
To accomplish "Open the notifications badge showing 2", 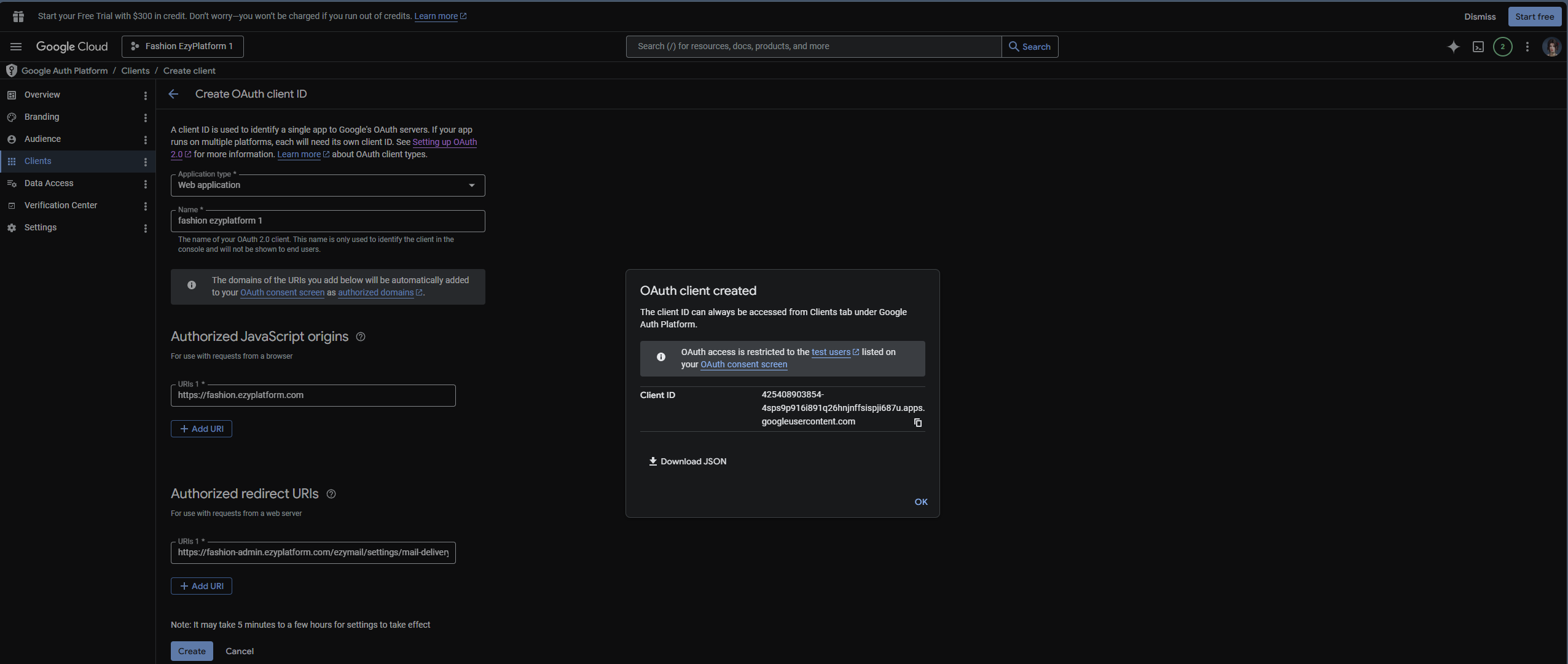I will (x=1503, y=47).
